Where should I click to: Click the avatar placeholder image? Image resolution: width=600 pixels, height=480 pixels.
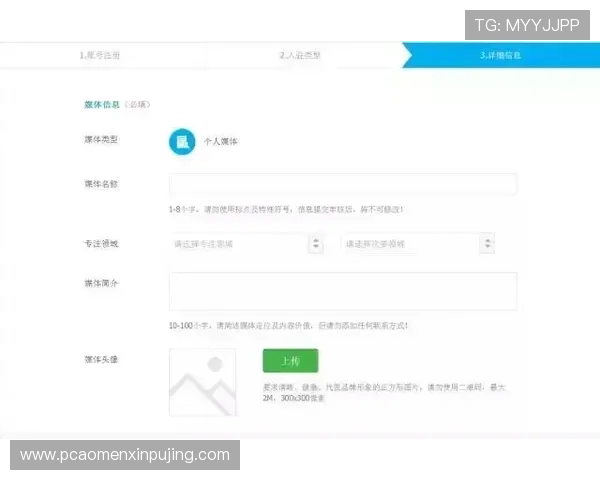(x=202, y=382)
